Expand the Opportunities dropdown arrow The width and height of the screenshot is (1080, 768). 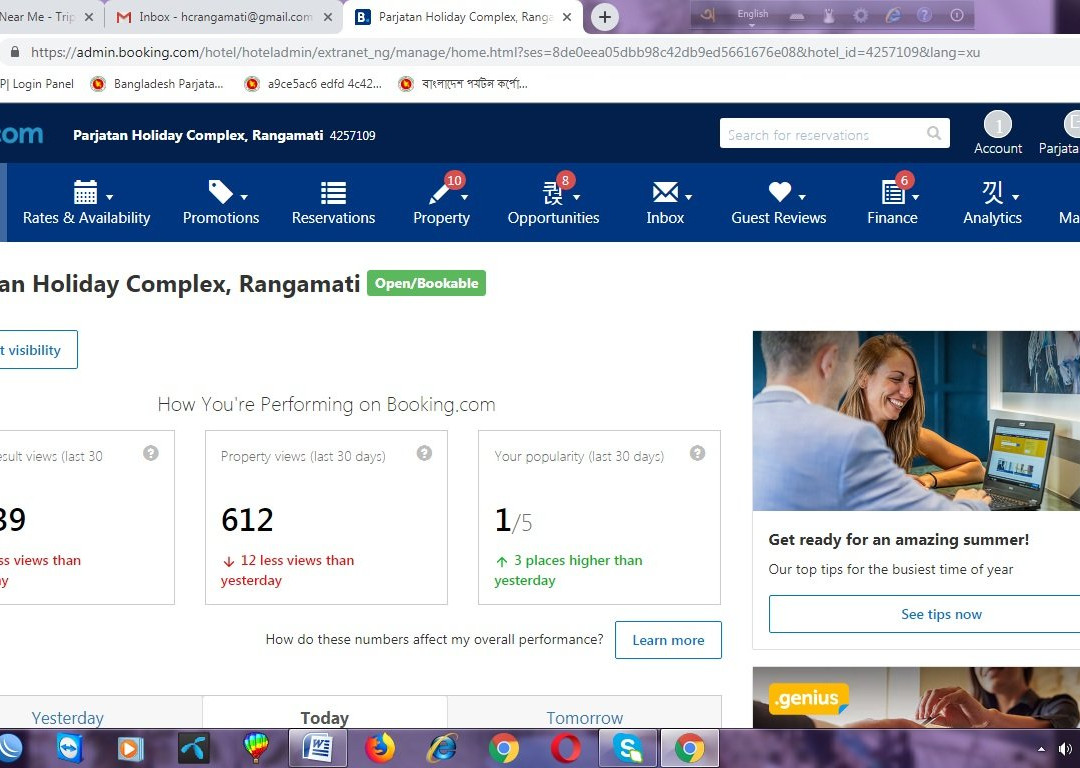click(x=577, y=197)
